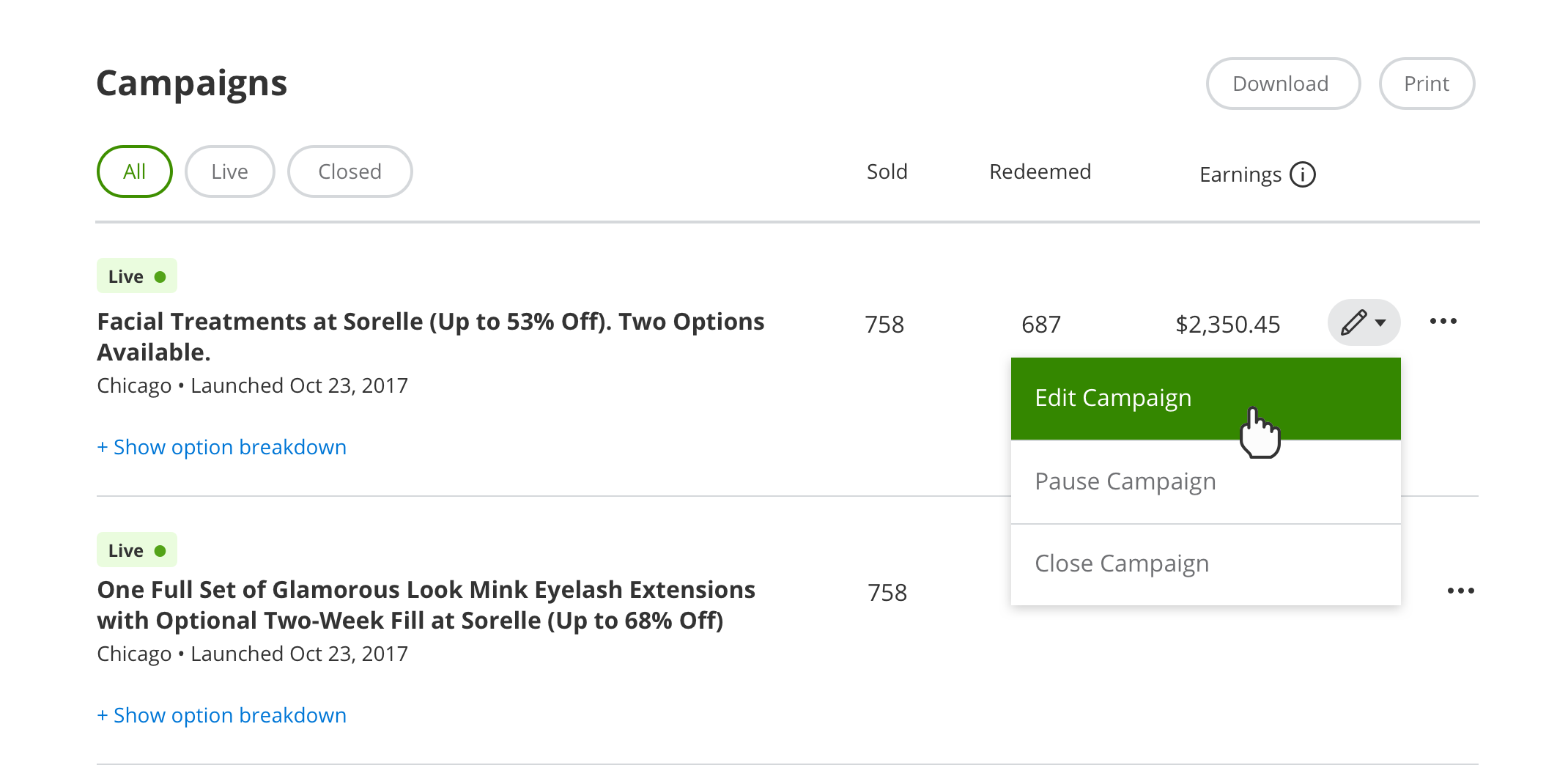
Task: Select the All filter pill
Action: coord(134,171)
